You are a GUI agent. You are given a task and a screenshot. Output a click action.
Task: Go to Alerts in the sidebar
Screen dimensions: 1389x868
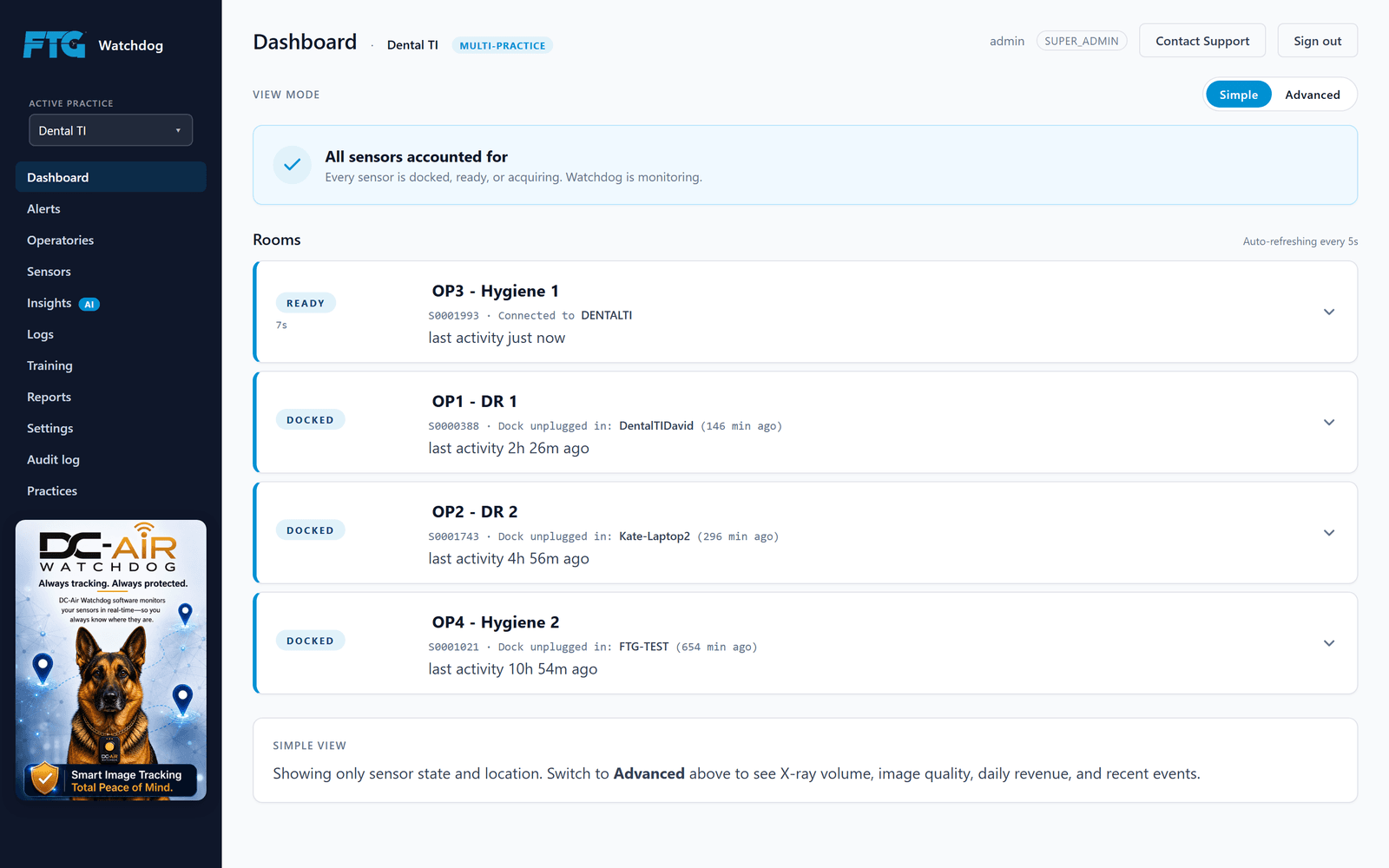click(x=110, y=208)
